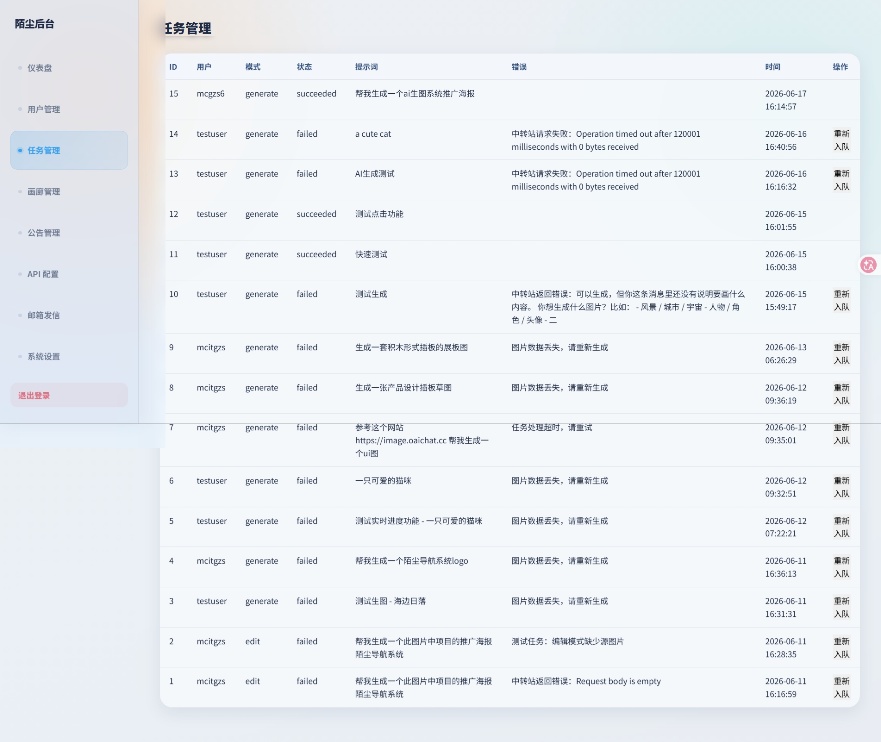Go to 邮箱发信 in the sidebar

69,315
